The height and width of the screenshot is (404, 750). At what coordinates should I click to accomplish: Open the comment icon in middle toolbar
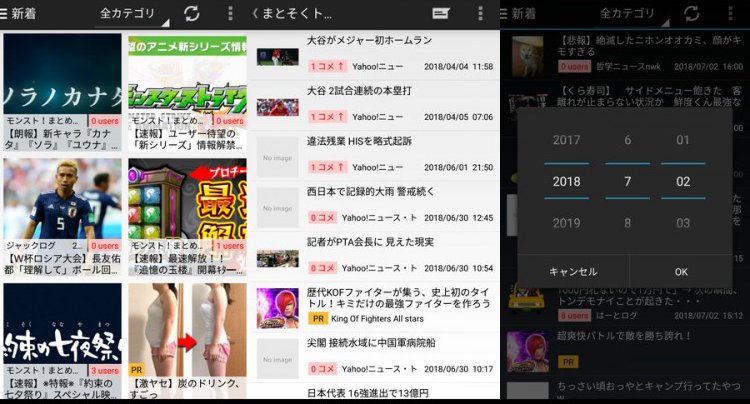[x=441, y=13]
